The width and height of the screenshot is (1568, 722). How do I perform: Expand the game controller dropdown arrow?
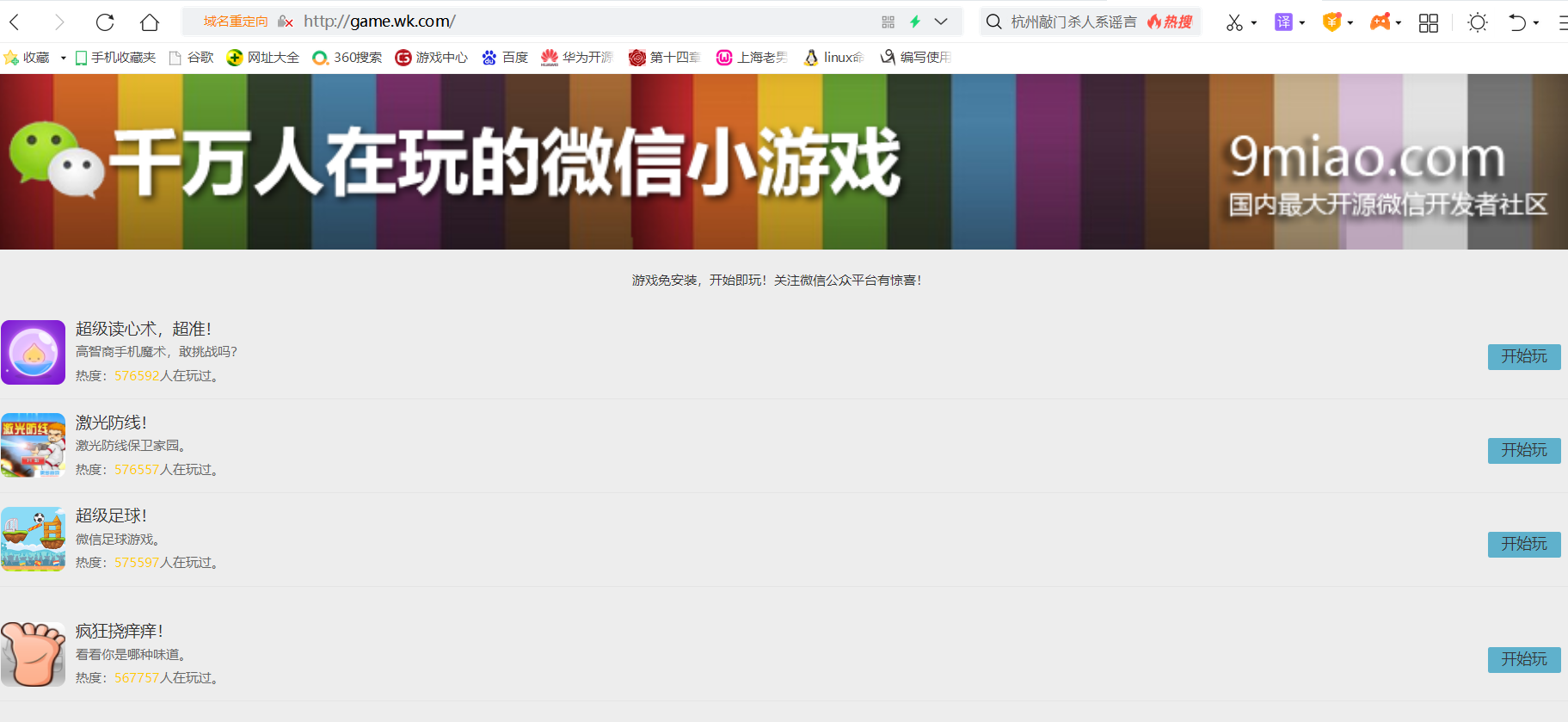click(x=1399, y=23)
